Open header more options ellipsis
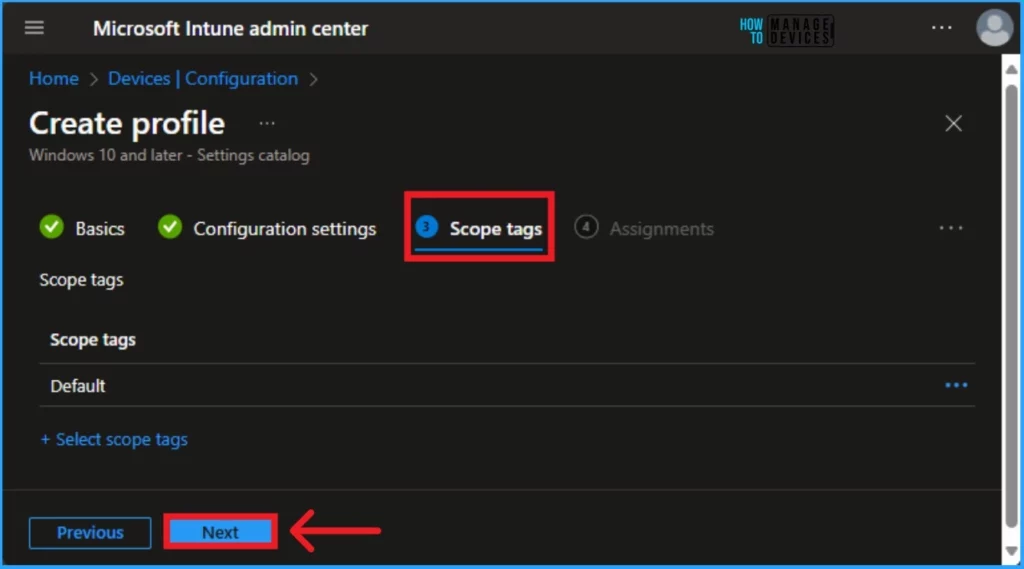This screenshot has height=569, width=1024. [x=941, y=27]
